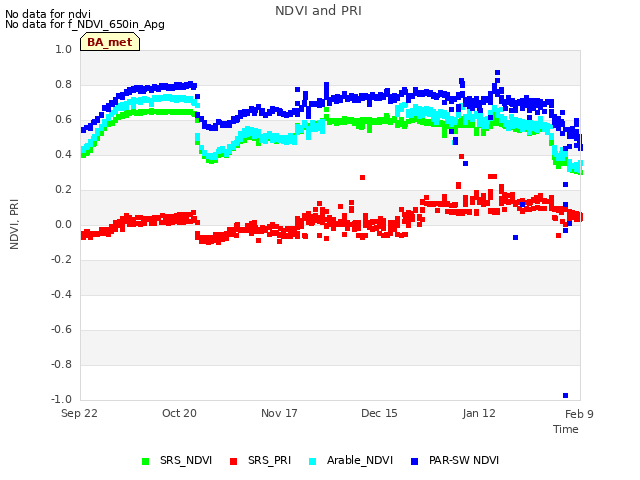This screenshot has width=640, height=480.
Task: Click the isolated red point near 0.27 in December
Action: 362,178
